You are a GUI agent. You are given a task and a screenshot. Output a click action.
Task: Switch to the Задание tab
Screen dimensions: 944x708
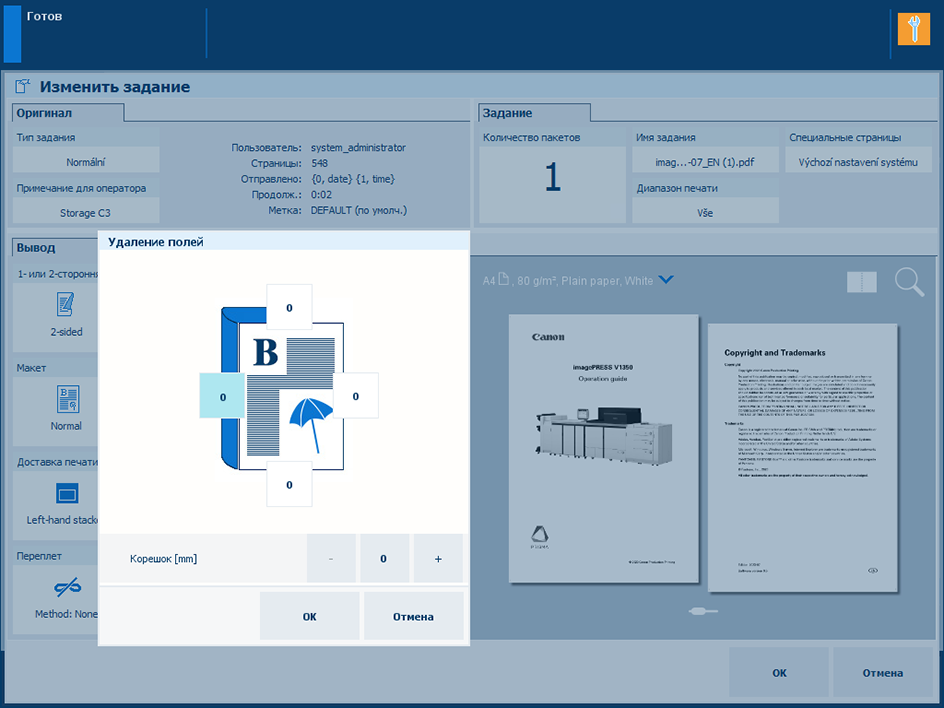tap(535, 113)
